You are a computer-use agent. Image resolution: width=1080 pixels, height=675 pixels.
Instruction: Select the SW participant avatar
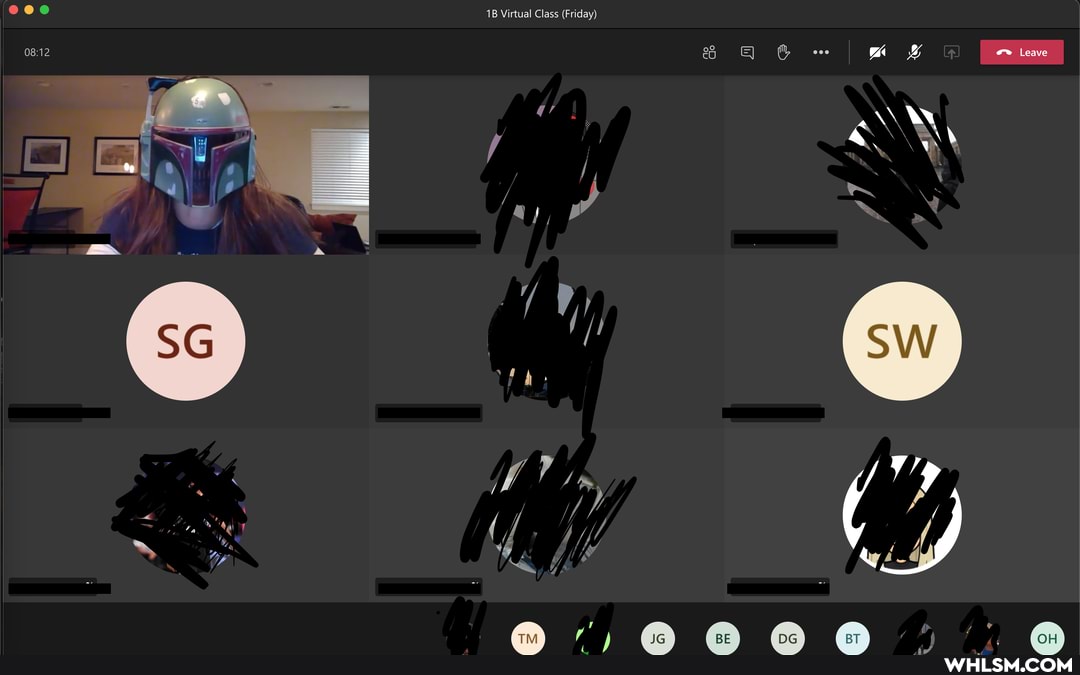pyautogui.click(x=902, y=341)
